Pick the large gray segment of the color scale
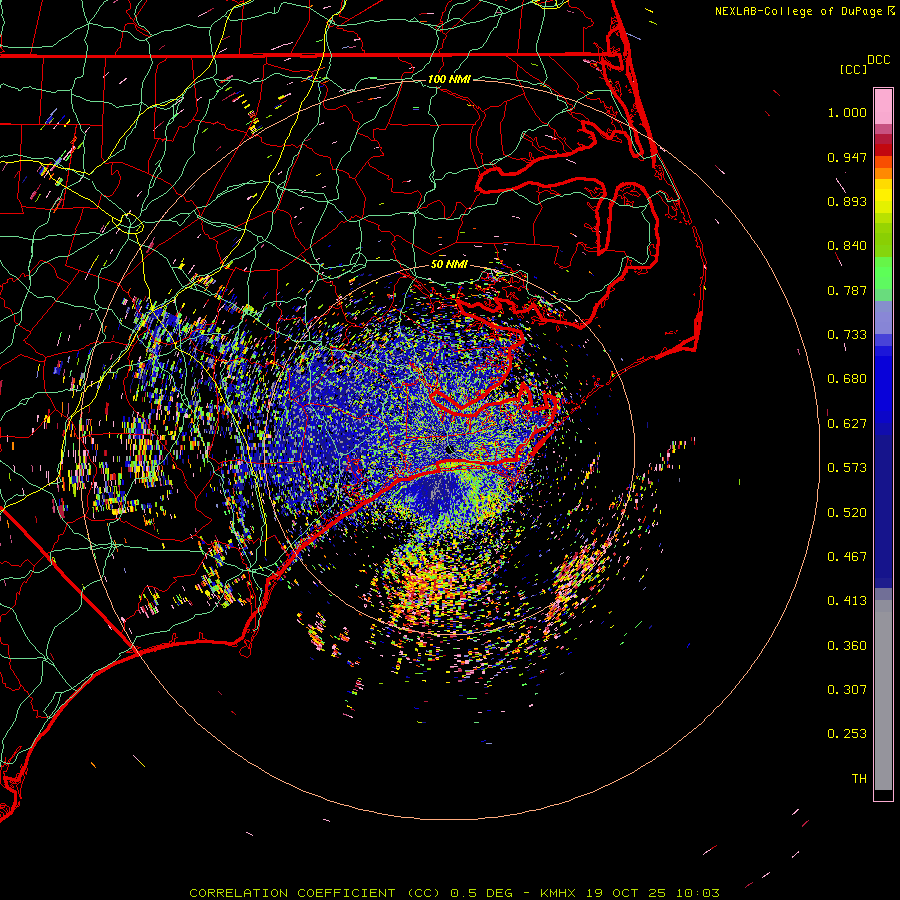900x900 pixels. [883, 695]
